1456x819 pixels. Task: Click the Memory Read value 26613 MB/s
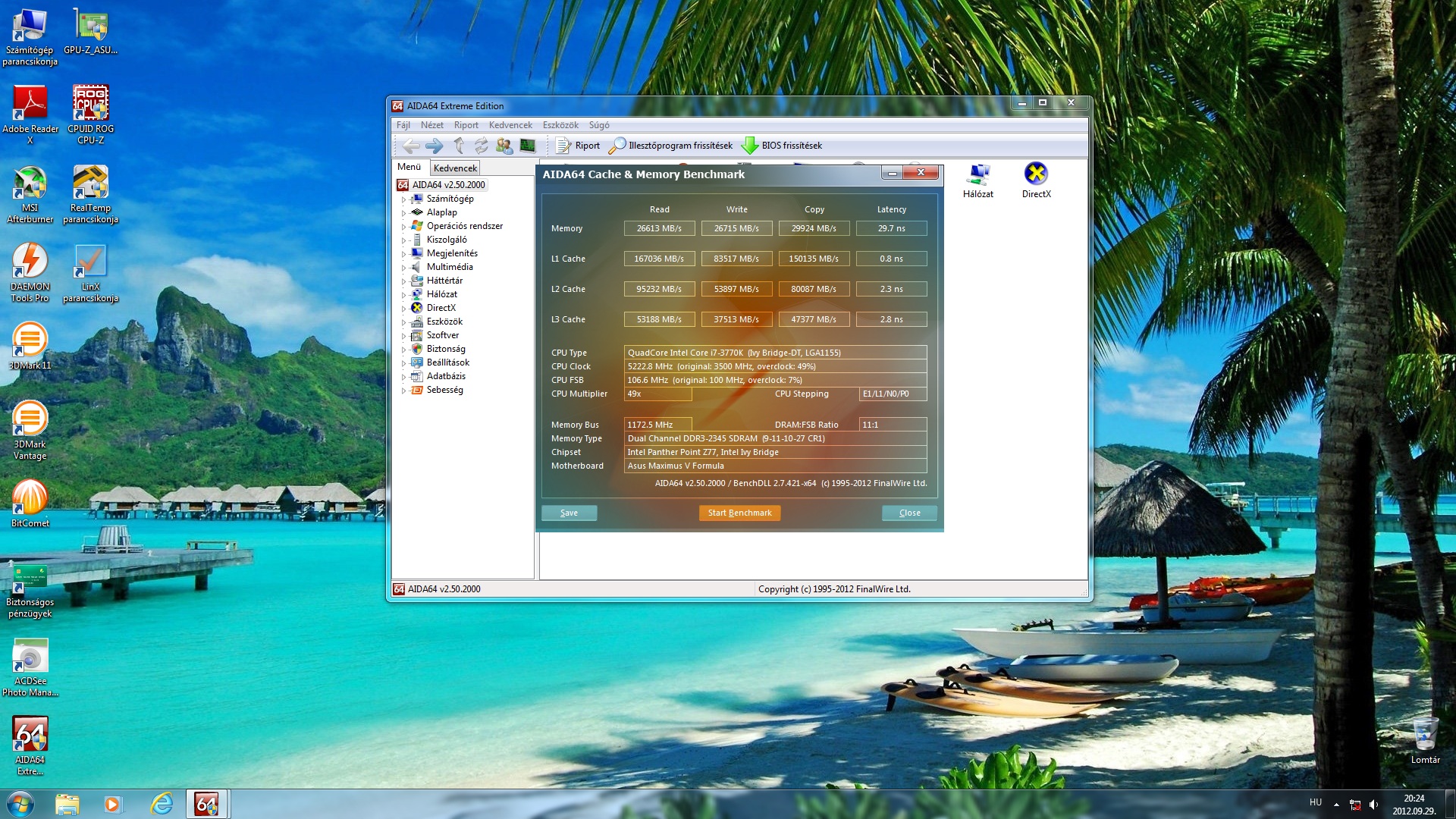click(x=659, y=228)
